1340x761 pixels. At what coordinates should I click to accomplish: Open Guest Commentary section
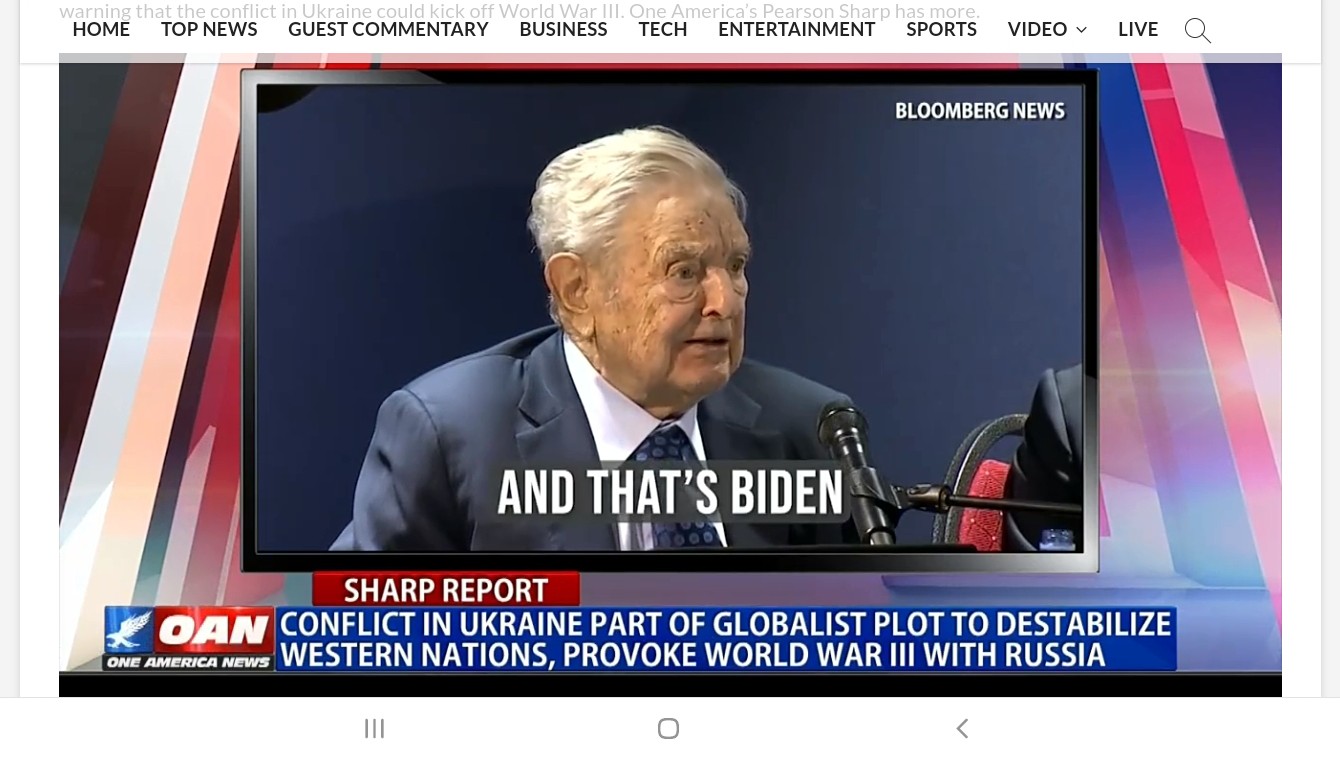click(388, 29)
